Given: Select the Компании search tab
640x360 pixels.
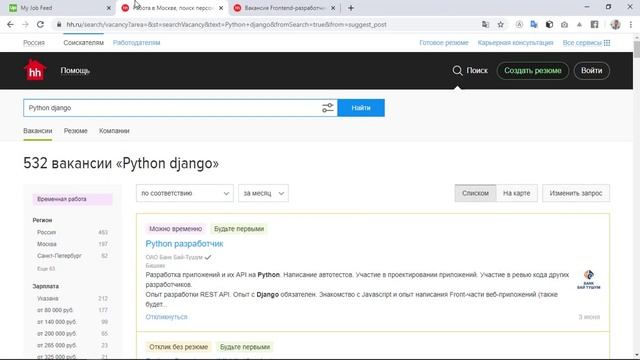Looking at the screenshot, I should [x=114, y=131].
